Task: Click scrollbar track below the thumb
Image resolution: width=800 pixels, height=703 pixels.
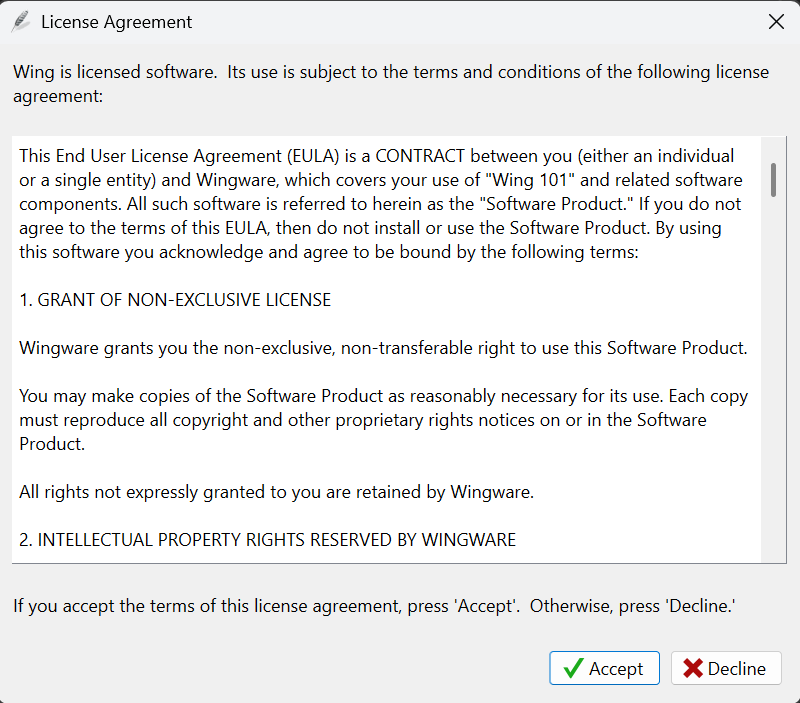Action: (773, 378)
